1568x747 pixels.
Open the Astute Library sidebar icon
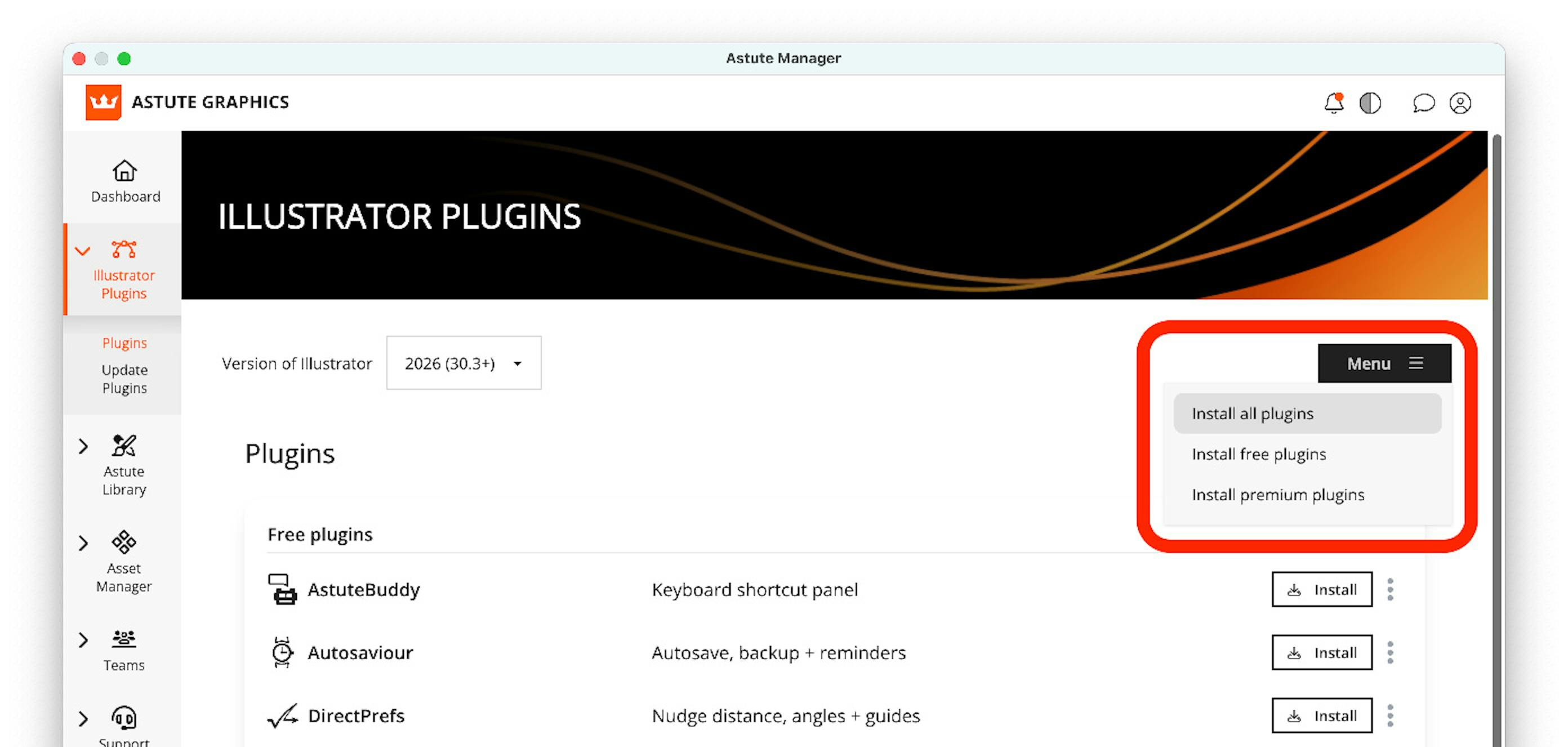(x=124, y=446)
